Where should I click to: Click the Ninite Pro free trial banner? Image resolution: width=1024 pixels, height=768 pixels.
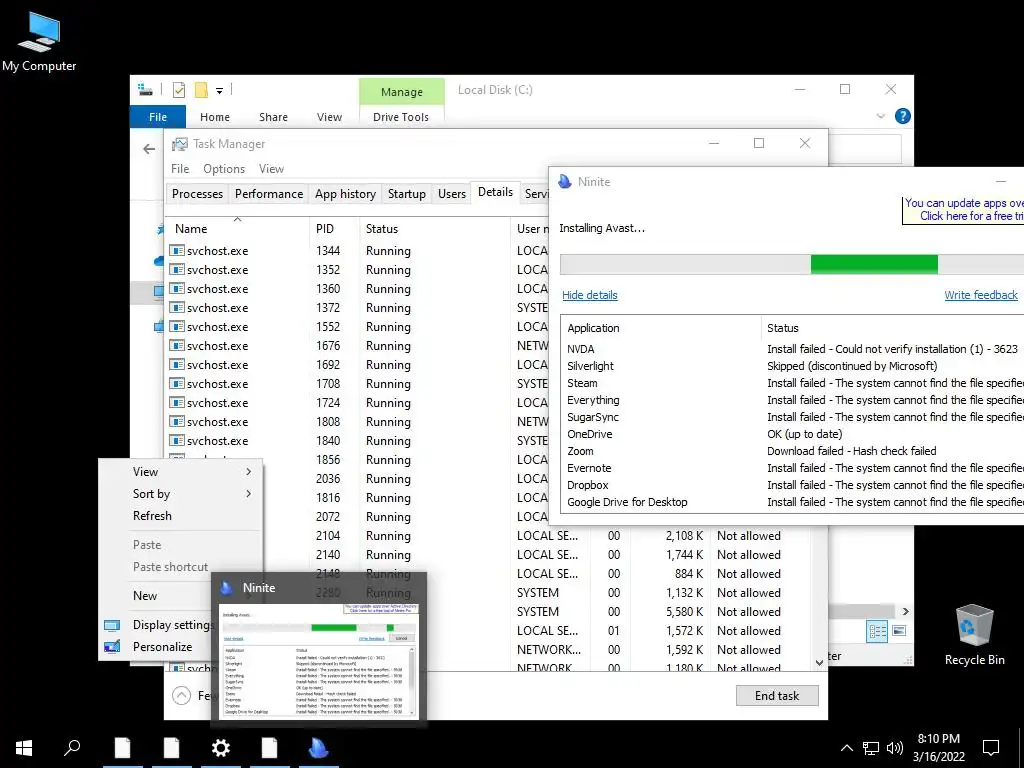(x=963, y=210)
